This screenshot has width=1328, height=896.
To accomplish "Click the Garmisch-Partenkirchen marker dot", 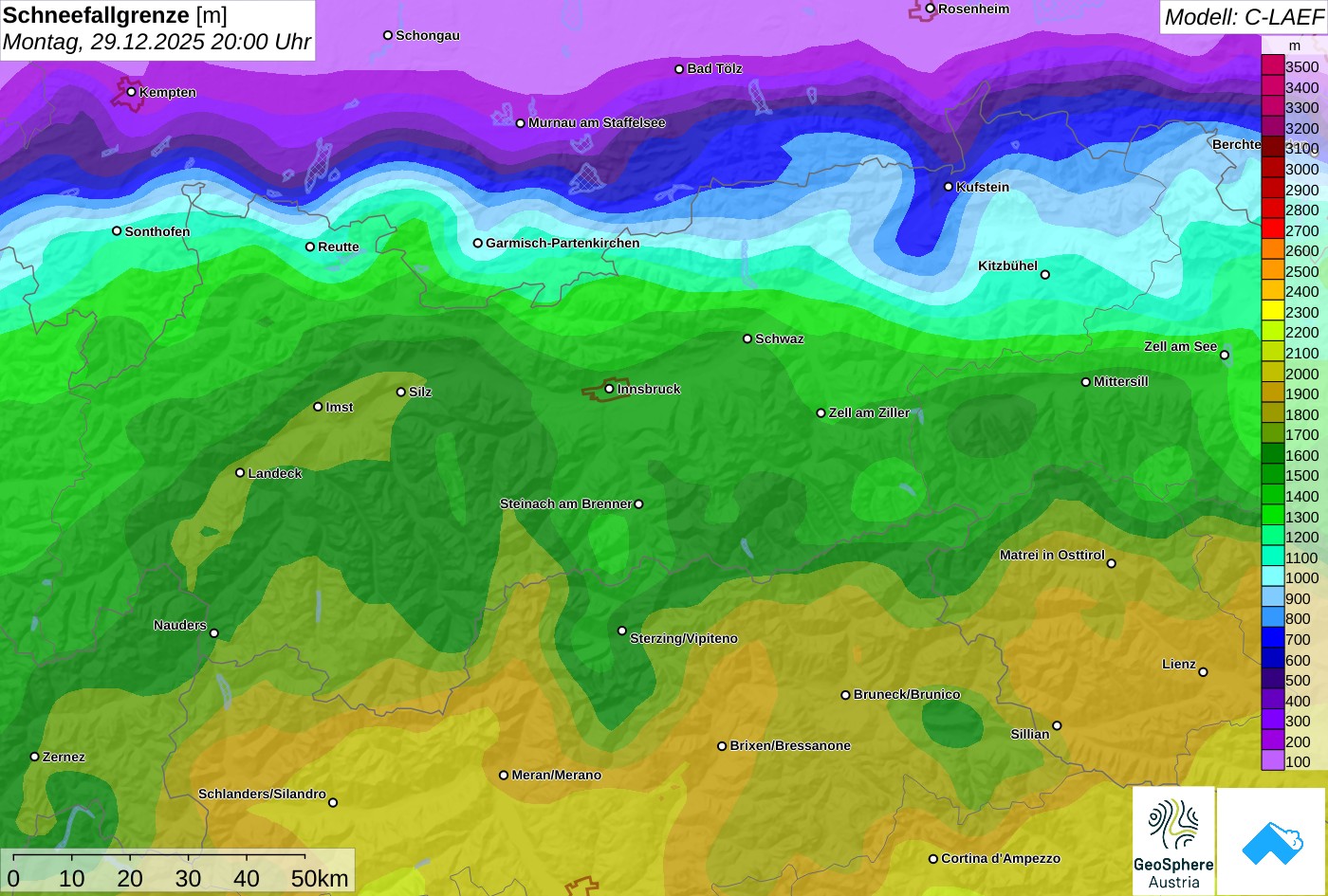I will tap(478, 243).
